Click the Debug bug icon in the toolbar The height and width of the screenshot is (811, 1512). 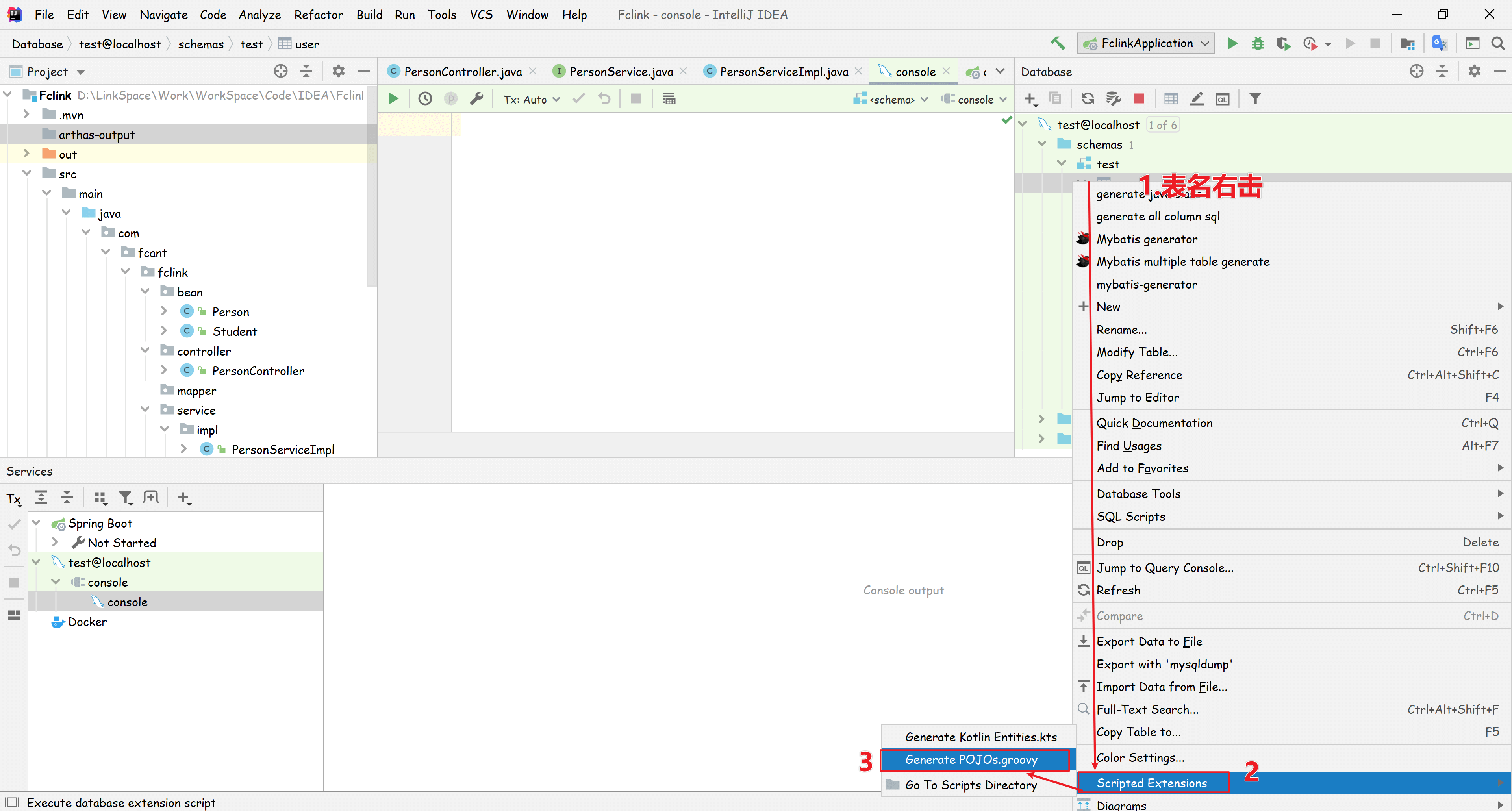1257,43
